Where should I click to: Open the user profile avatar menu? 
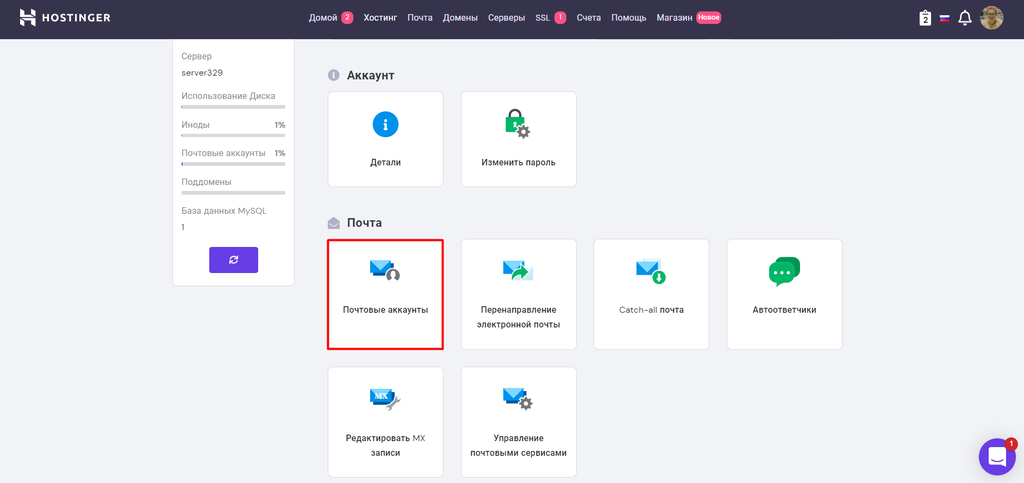coord(991,18)
